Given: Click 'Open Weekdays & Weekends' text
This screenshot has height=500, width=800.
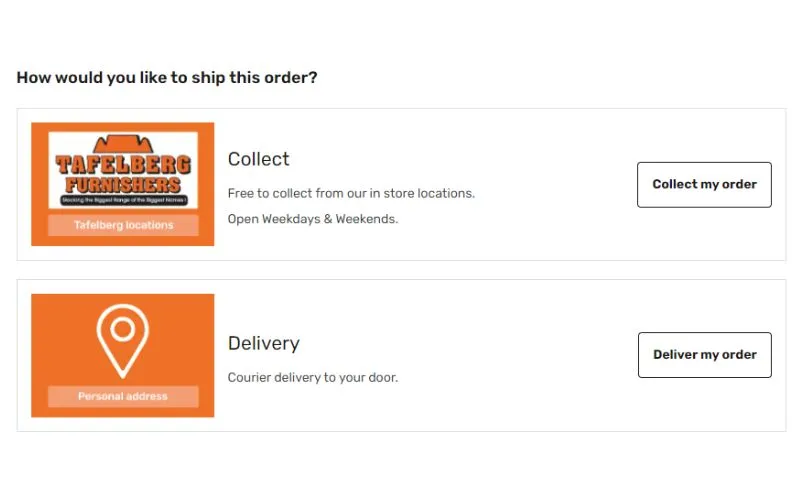Looking at the screenshot, I should tap(313, 219).
